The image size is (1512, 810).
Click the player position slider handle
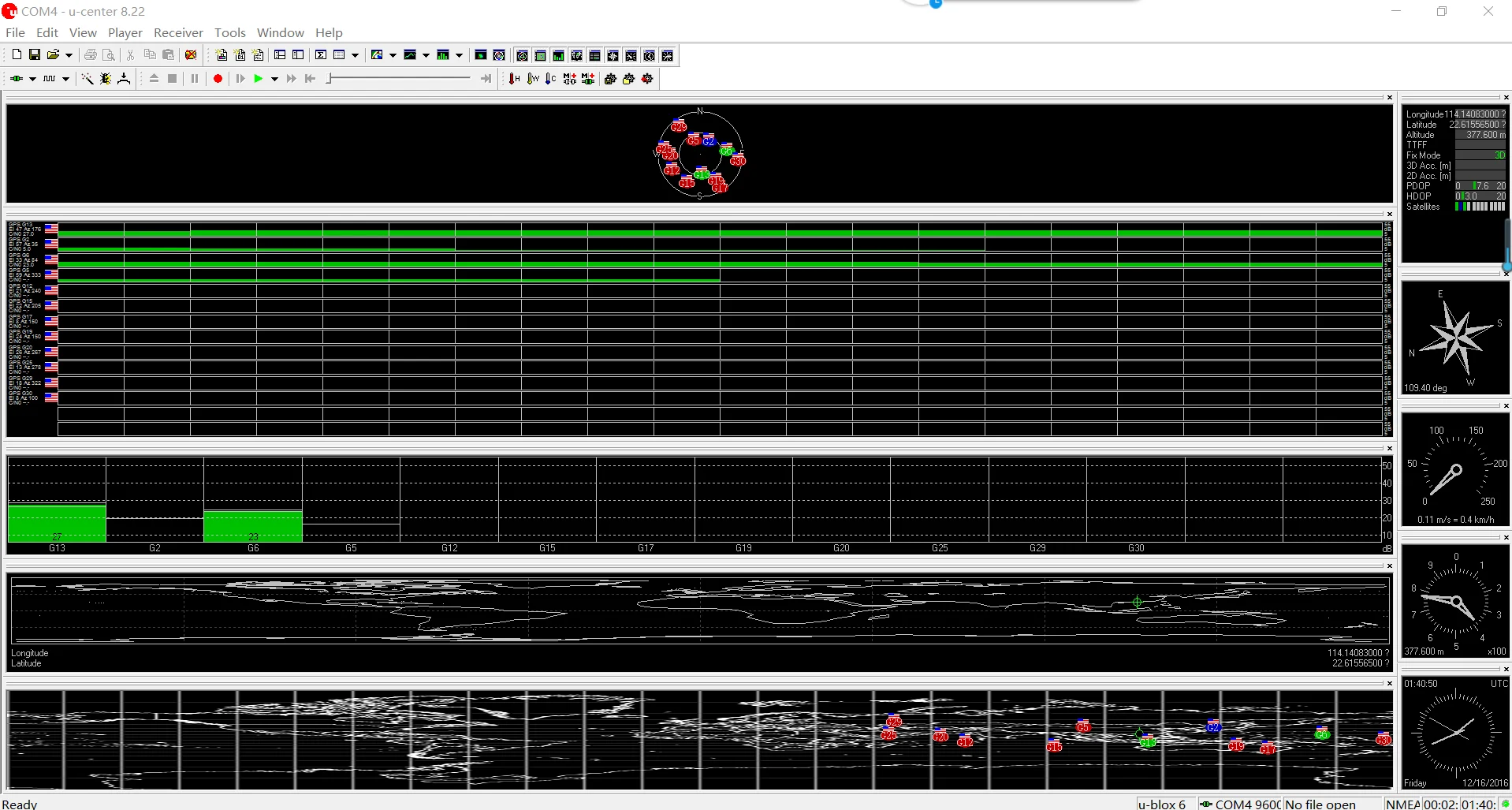point(330,78)
